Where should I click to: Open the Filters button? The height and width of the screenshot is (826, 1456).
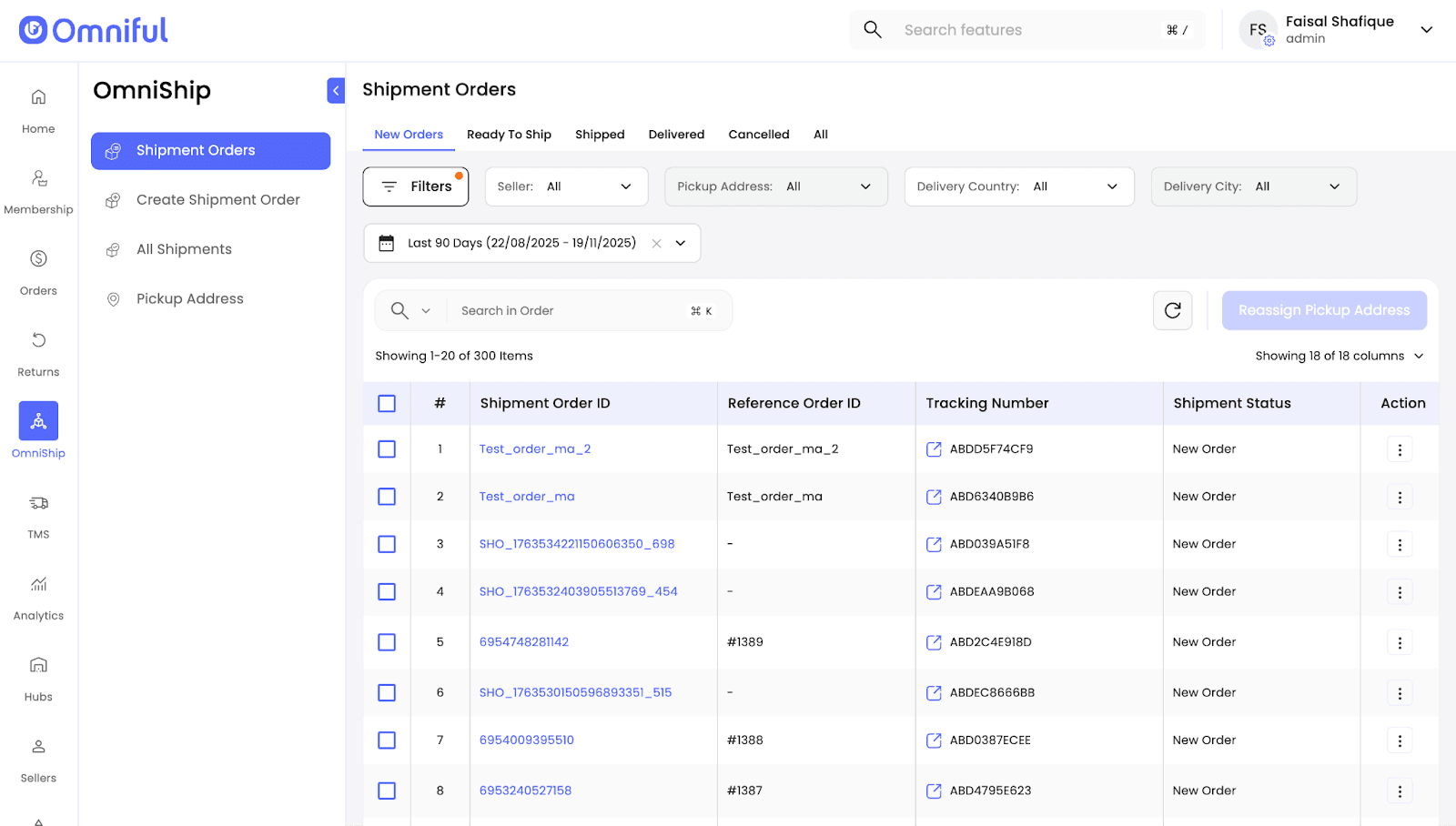(416, 186)
